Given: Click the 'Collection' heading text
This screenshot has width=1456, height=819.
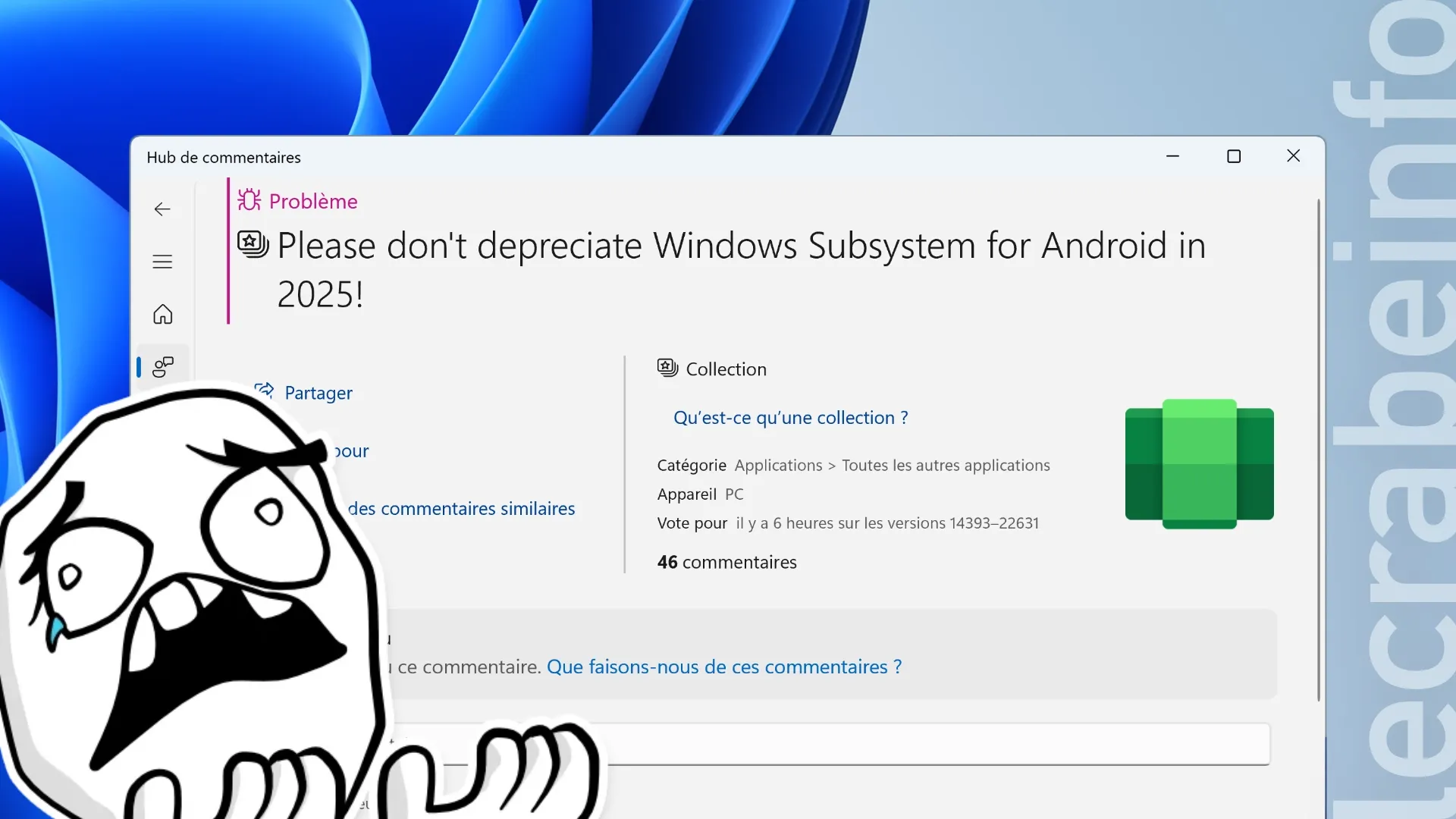Looking at the screenshot, I should 726,369.
